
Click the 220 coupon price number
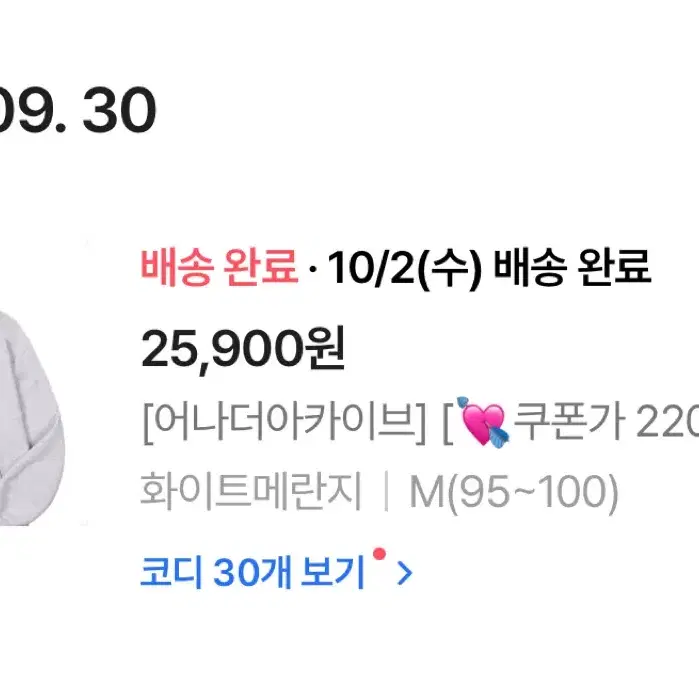click(668, 421)
